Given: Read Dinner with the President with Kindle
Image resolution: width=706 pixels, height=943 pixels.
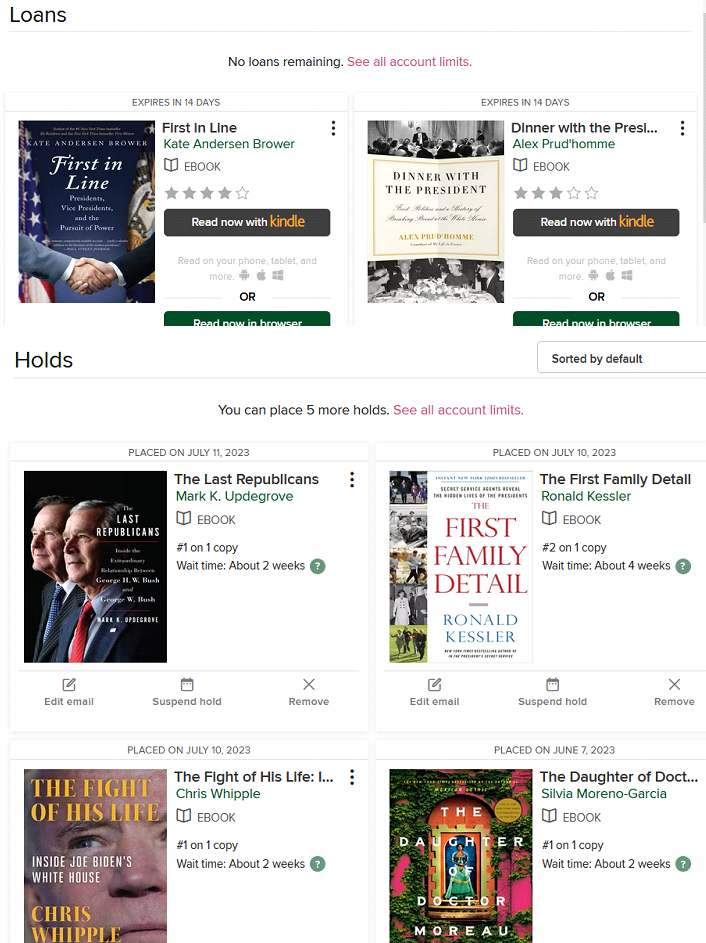Looking at the screenshot, I should (596, 222).
